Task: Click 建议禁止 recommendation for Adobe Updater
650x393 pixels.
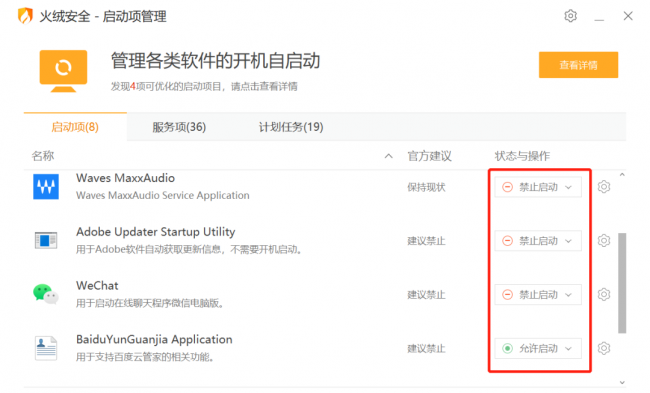Action: (x=426, y=241)
